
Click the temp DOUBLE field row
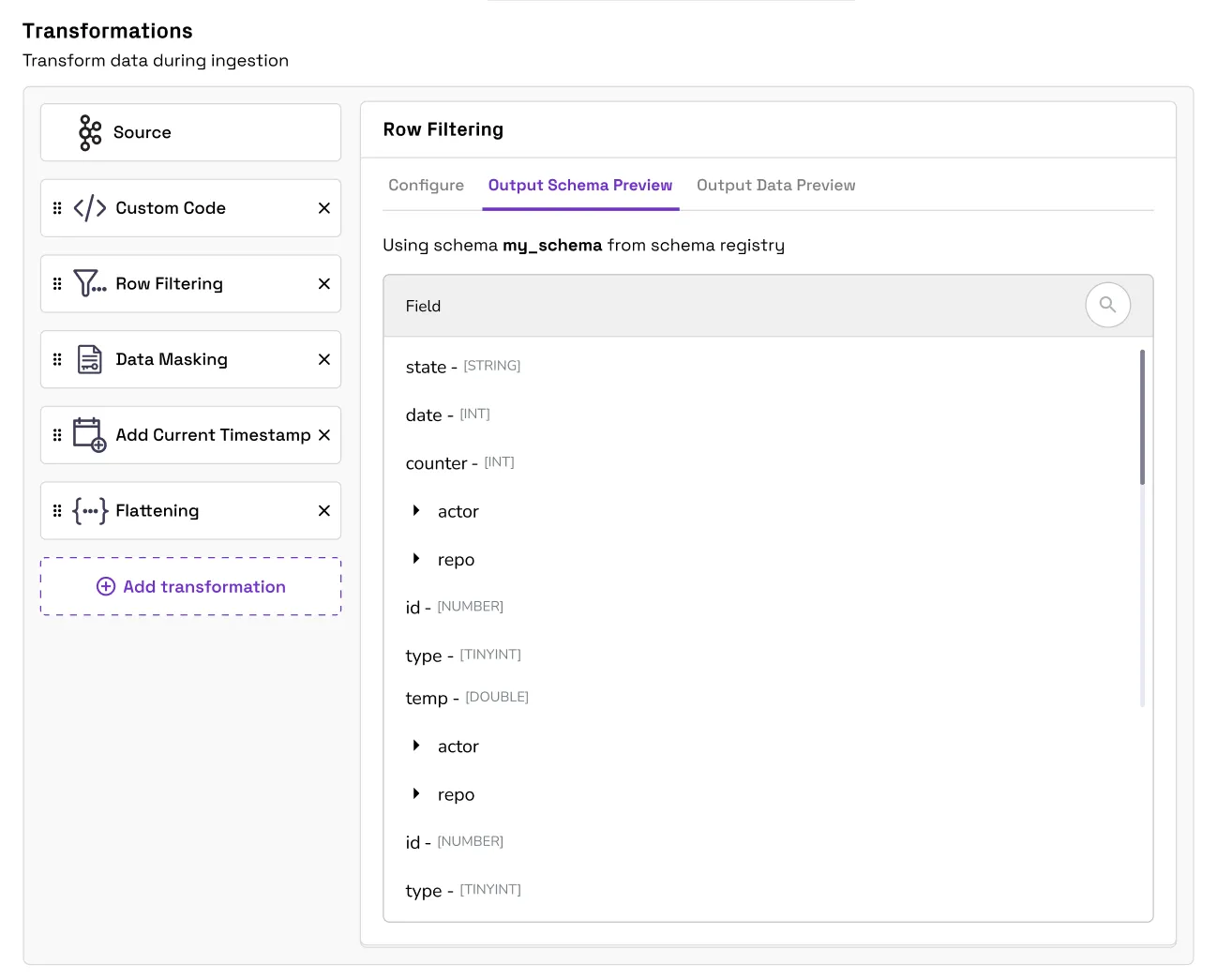tap(467, 698)
